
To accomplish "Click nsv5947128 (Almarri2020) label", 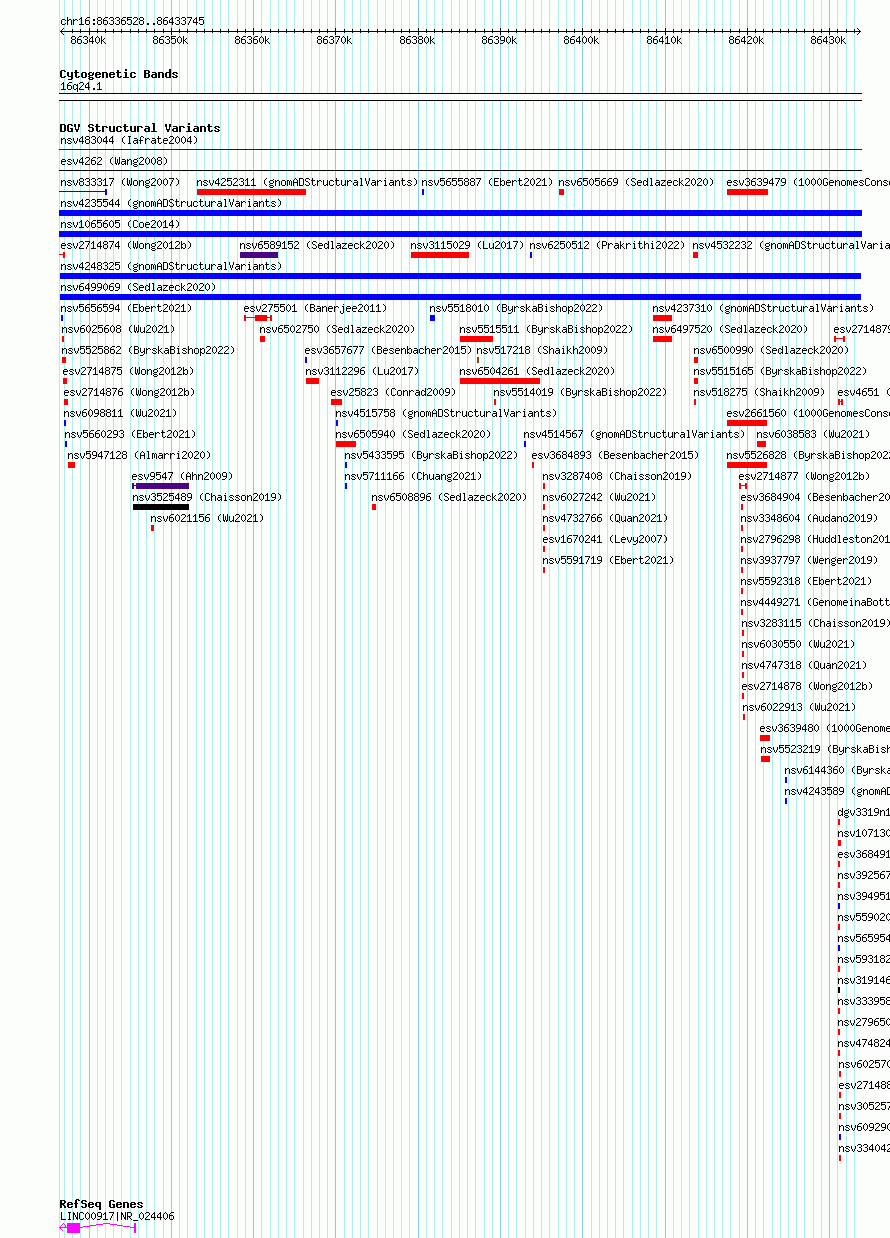I will (139, 455).
